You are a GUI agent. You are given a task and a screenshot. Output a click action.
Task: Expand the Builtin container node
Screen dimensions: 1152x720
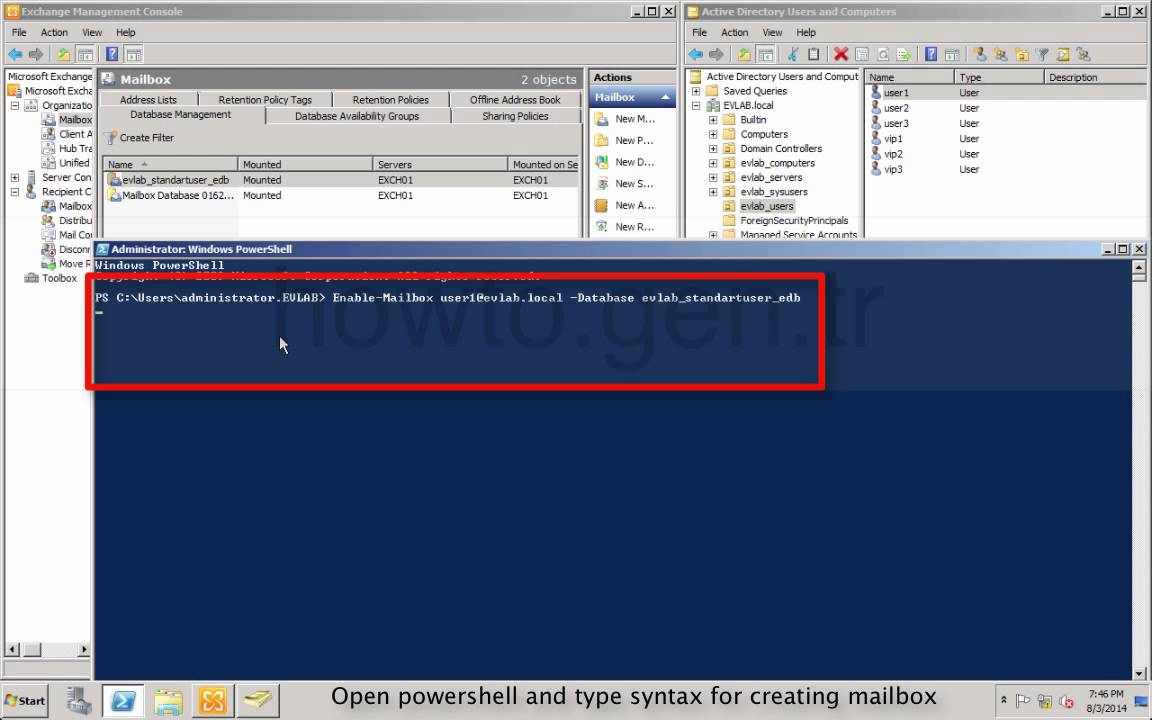point(713,120)
